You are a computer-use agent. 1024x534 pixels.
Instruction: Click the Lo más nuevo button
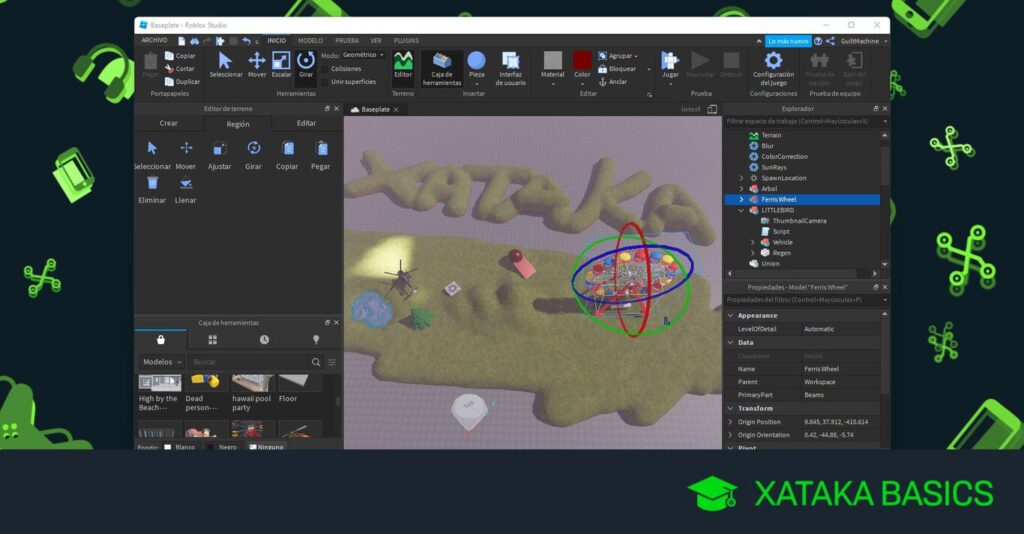click(789, 41)
